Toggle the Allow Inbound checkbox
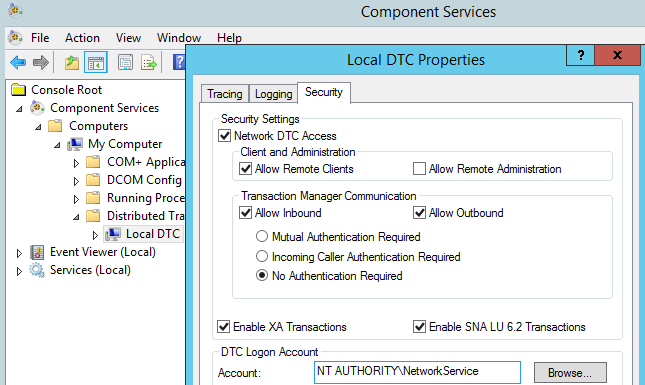This screenshot has width=645, height=385. point(246,213)
